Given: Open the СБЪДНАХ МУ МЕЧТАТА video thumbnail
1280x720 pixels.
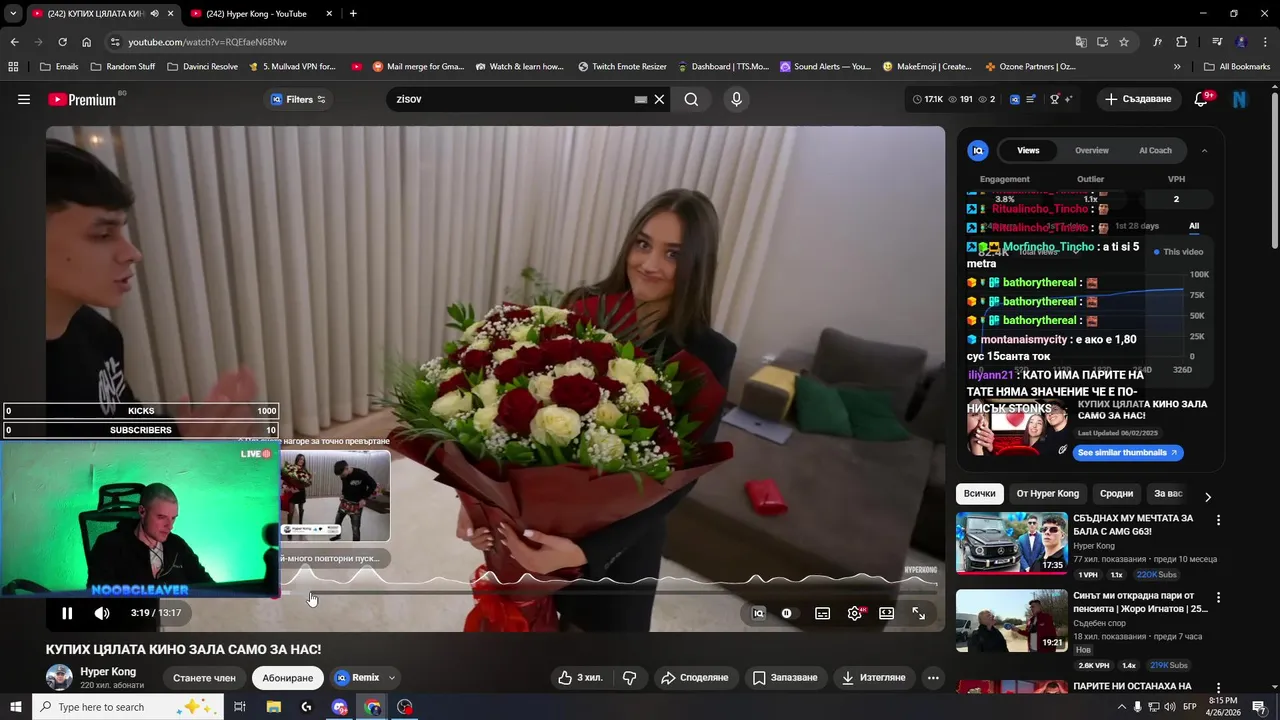Looking at the screenshot, I should [x=1011, y=543].
